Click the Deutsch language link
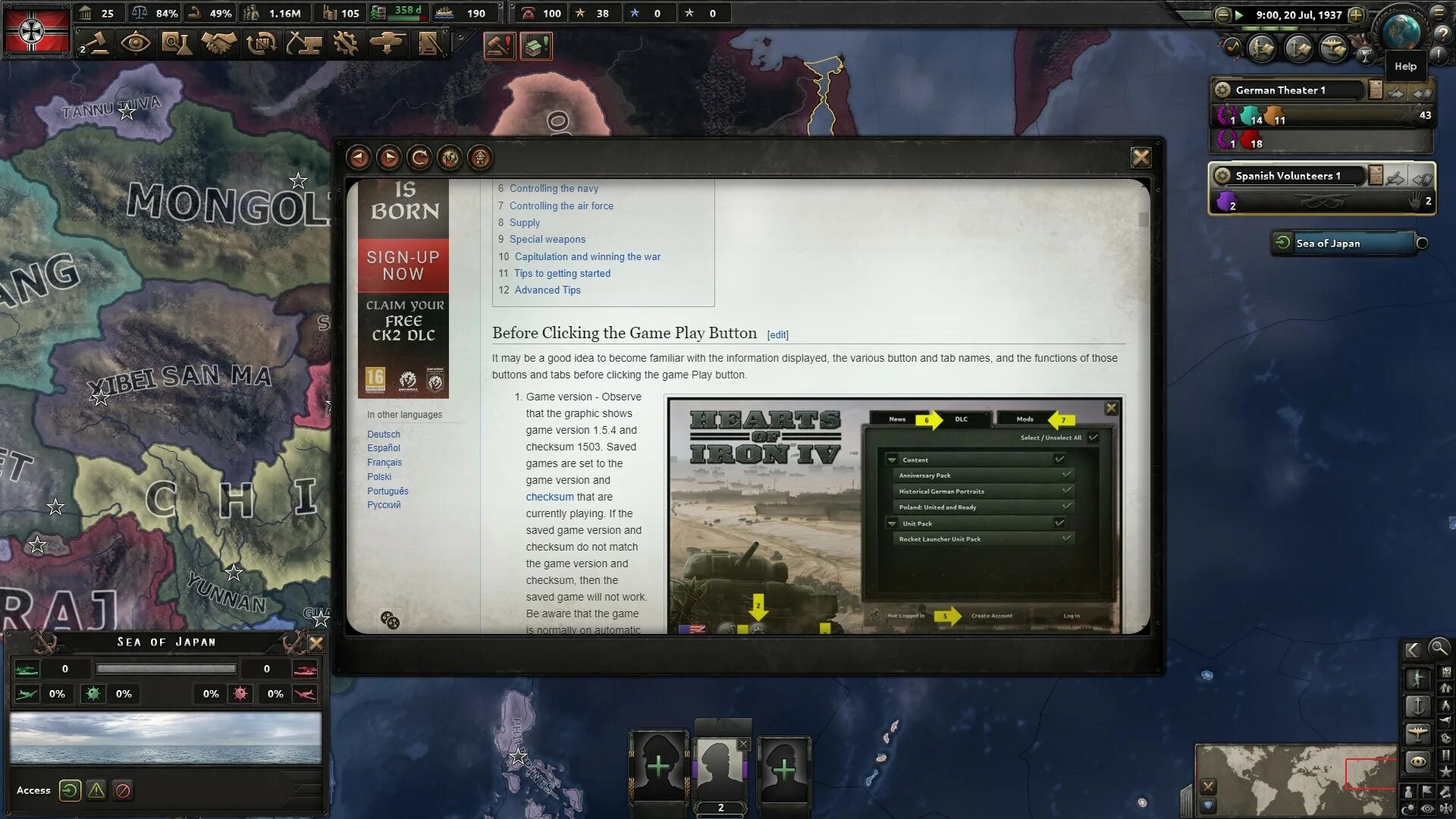This screenshot has height=819, width=1456. pyautogui.click(x=384, y=434)
